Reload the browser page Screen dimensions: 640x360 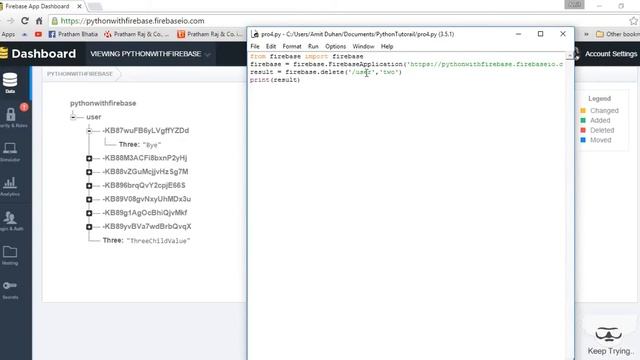pyautogui.click(x=25, y=21)
